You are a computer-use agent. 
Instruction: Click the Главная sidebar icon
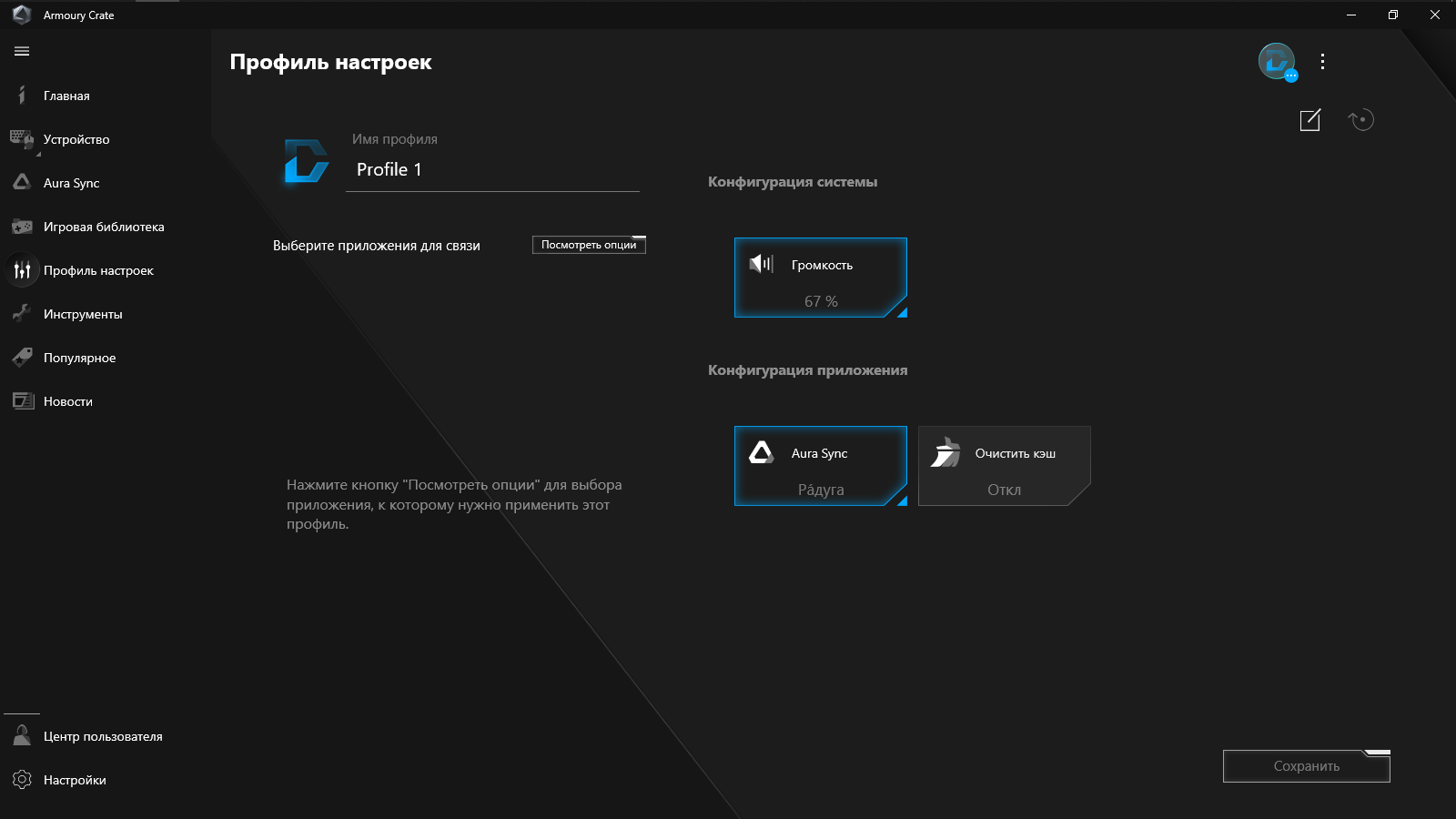click(22, 95)
